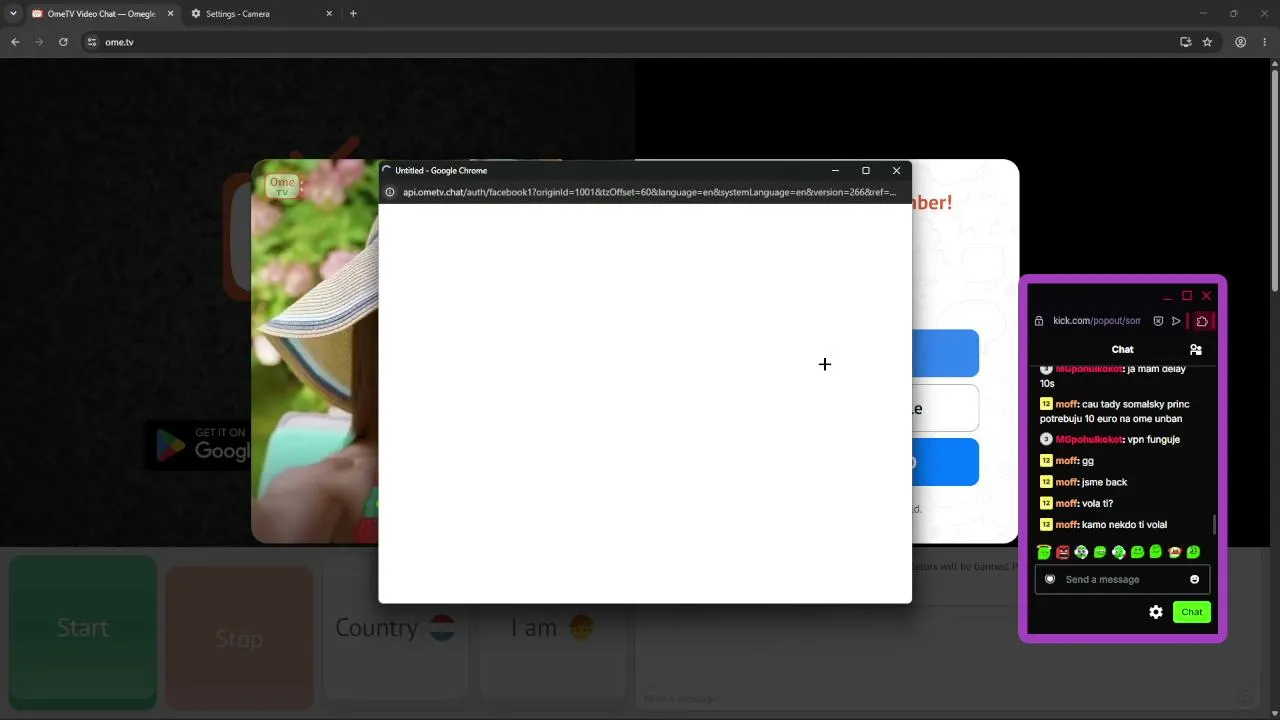Click the kick.com popout address text
The image size is (1280, 720).
1096,321
